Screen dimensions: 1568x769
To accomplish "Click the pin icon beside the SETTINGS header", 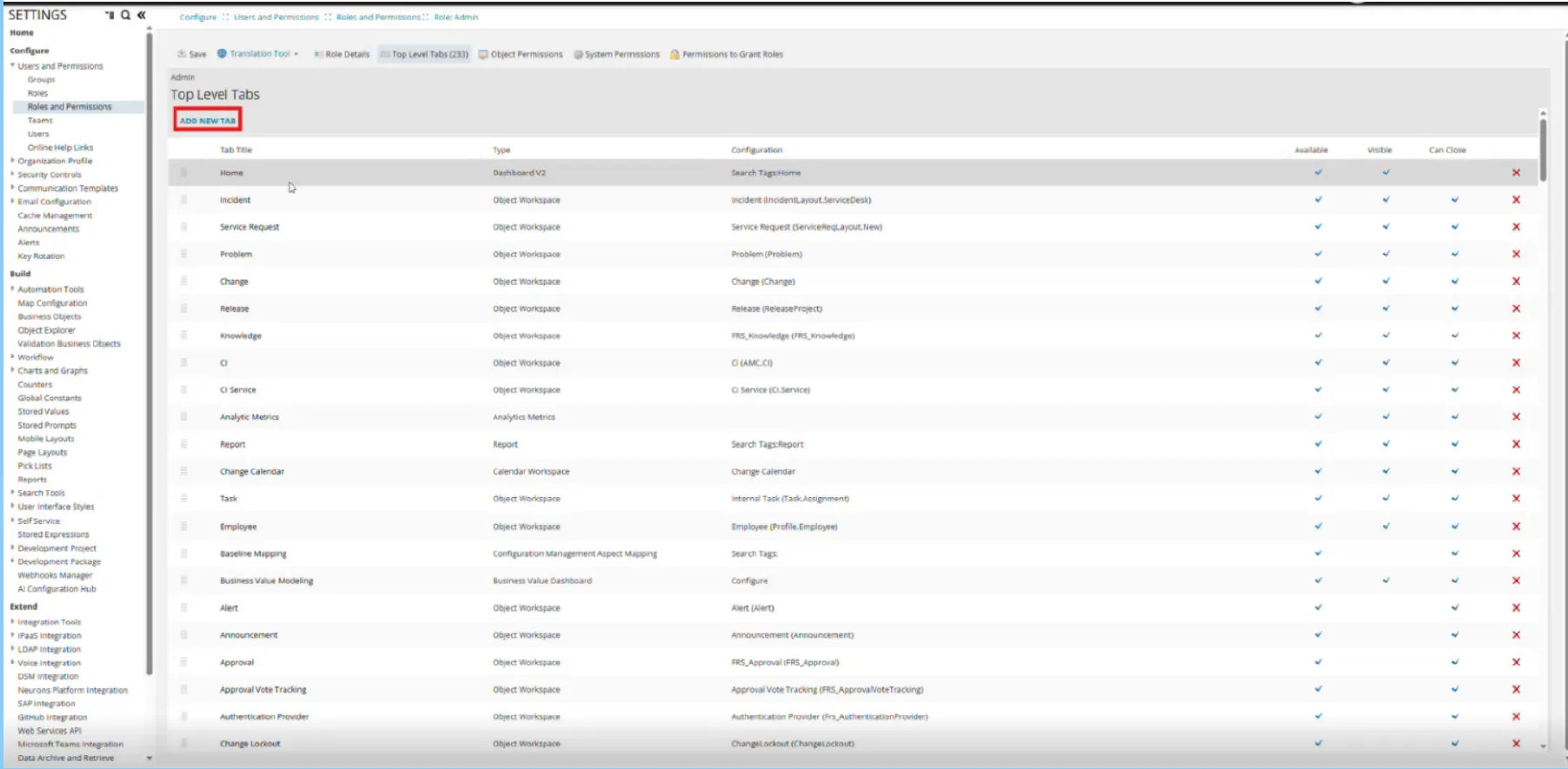I will click(110, 15).
